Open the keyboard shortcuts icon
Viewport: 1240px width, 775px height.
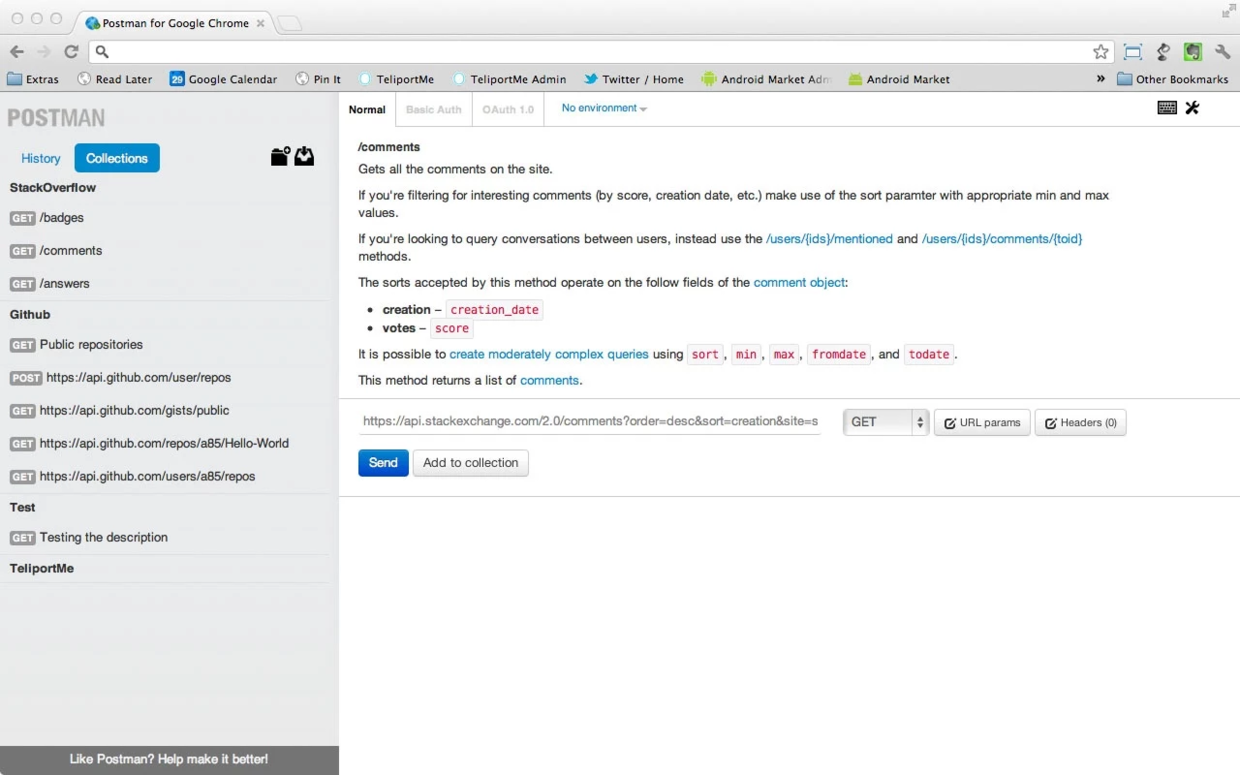coord(1167,108)
